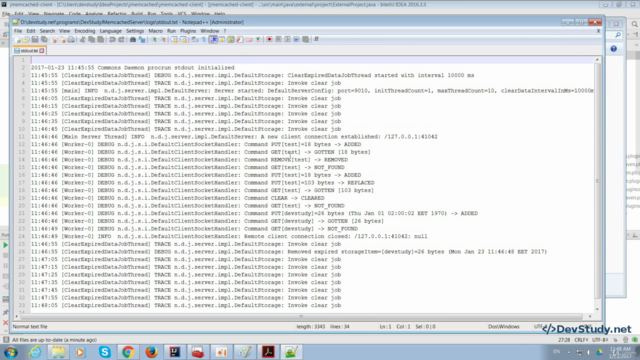
Task: Toggle synchronized horizontal scrolling
Action: (184, 39)
